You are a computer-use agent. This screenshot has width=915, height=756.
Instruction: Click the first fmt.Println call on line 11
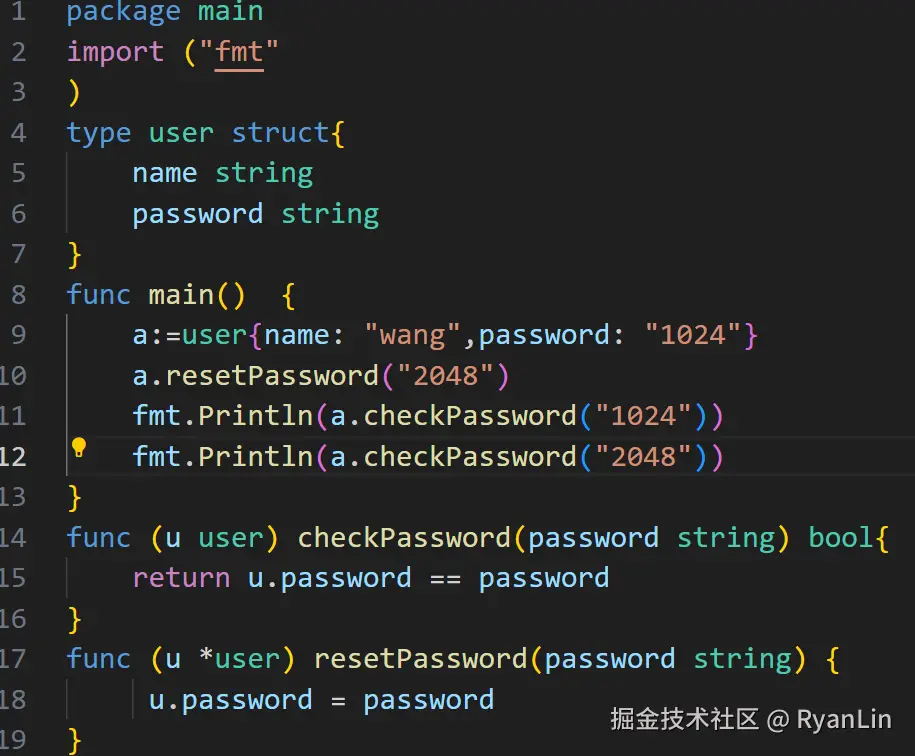pyautogui.click(x=222, y=416)
